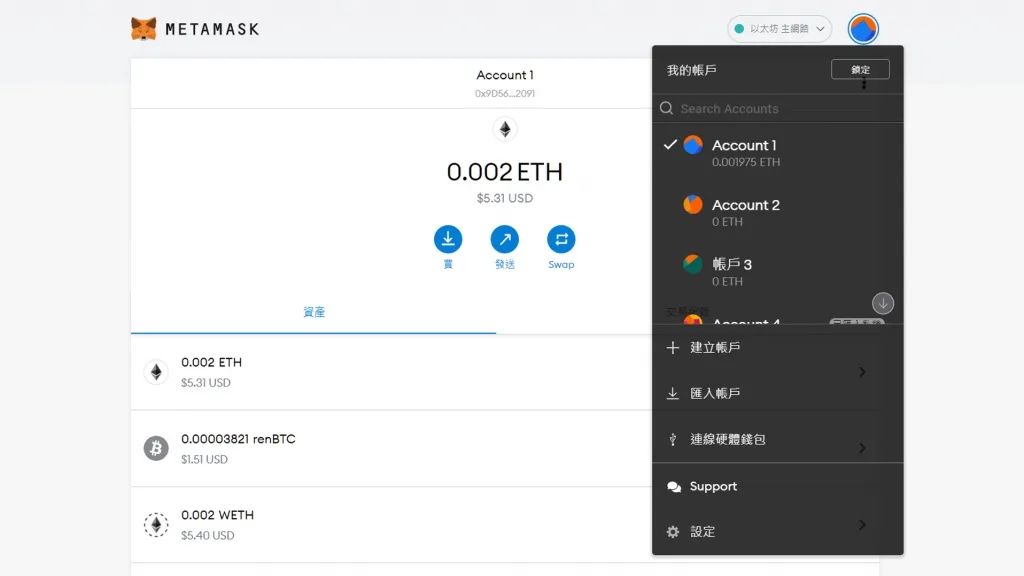Click the import icon beside 匯入帳戶
This screenshot has width=1024, height=576.
673,393
